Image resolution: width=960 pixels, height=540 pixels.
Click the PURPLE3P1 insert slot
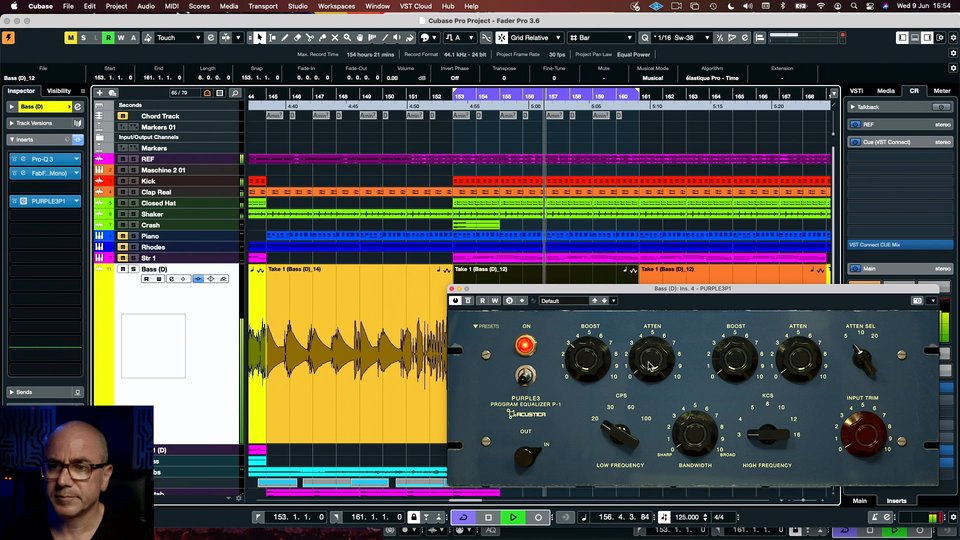coord(45,201)
